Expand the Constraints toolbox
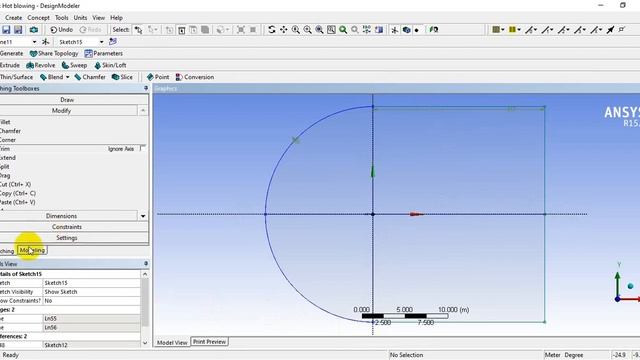This screenshot has height=360, width=640. [x=67, y=227]
